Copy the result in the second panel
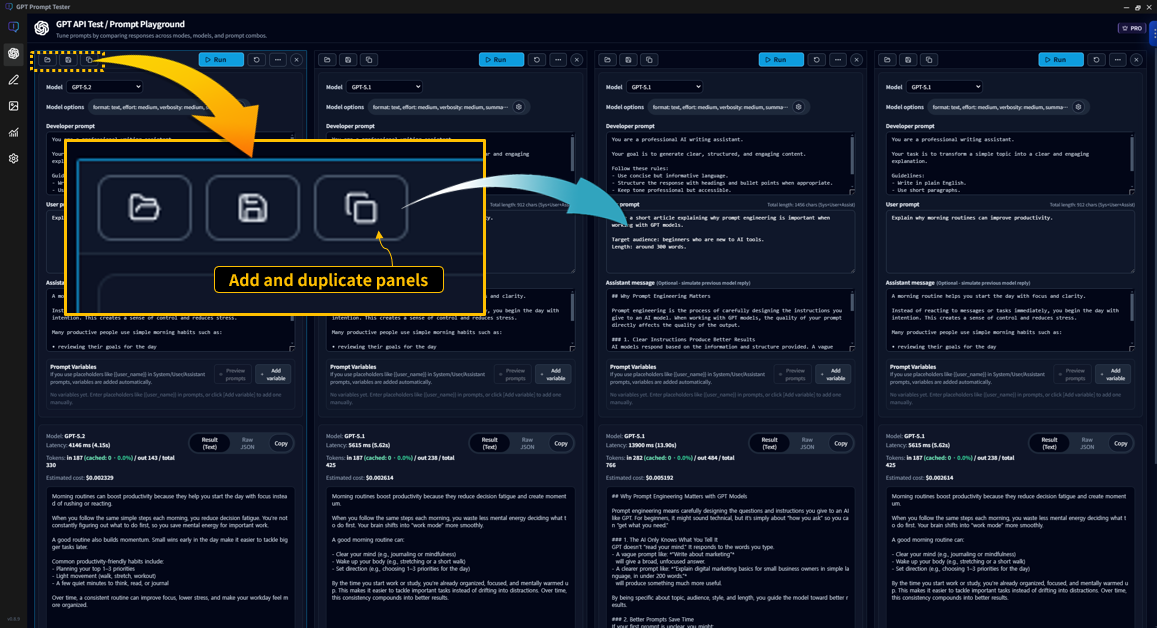The image size is (1157, 628). pyautogui.click(x=561, y=443)
